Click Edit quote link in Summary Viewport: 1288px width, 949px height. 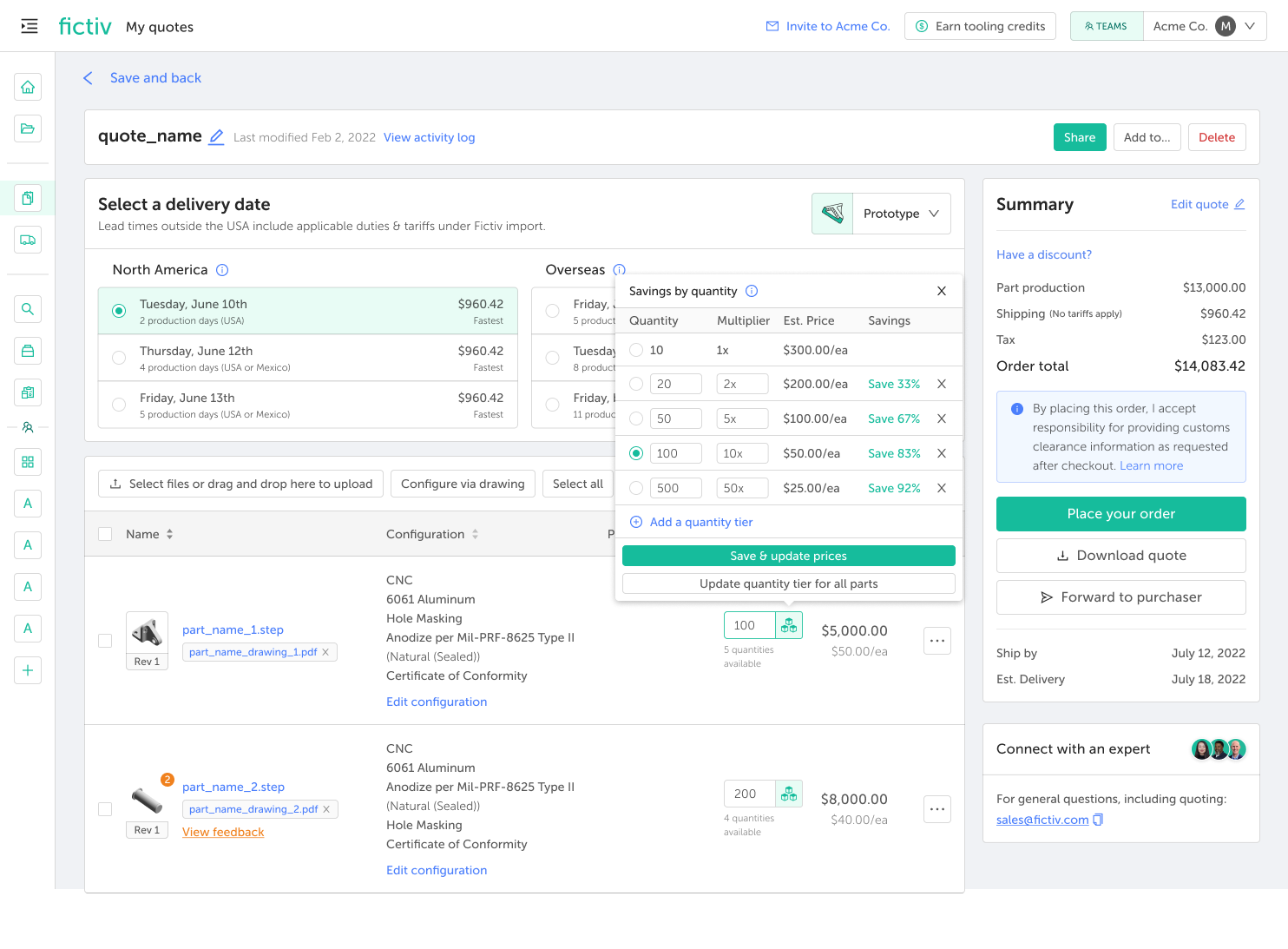tap(1208, 204)
